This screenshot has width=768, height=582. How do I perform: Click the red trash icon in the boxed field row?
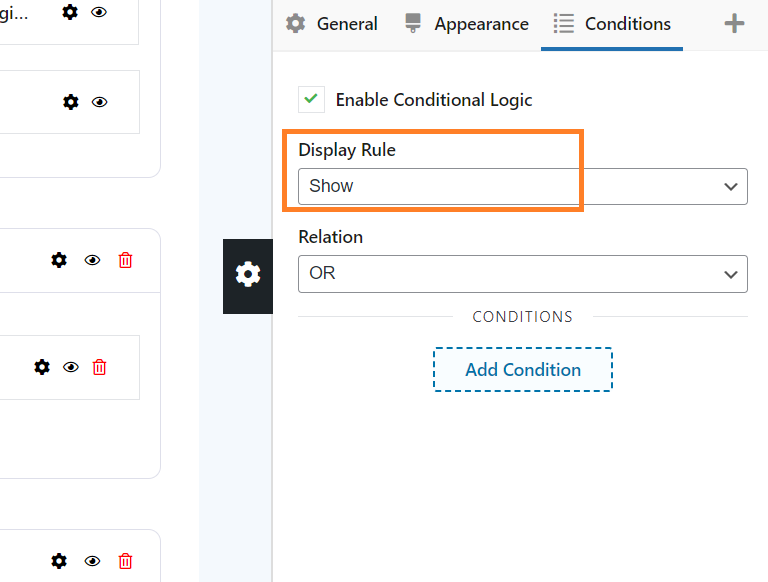pyautogui.click(x=99, y=367)
